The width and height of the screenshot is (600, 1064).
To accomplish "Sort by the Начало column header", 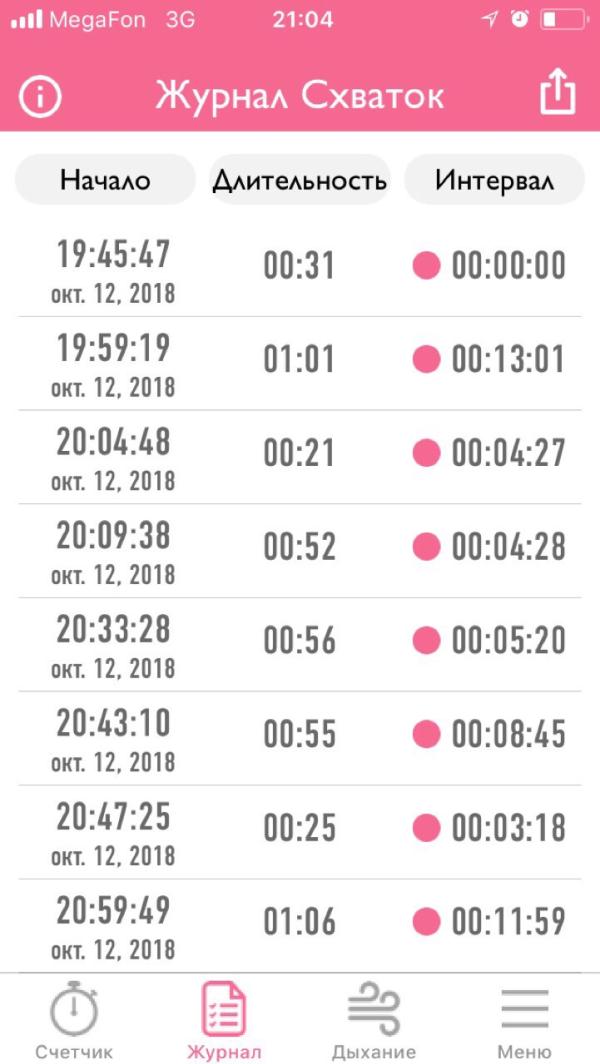I will [105, 180].
